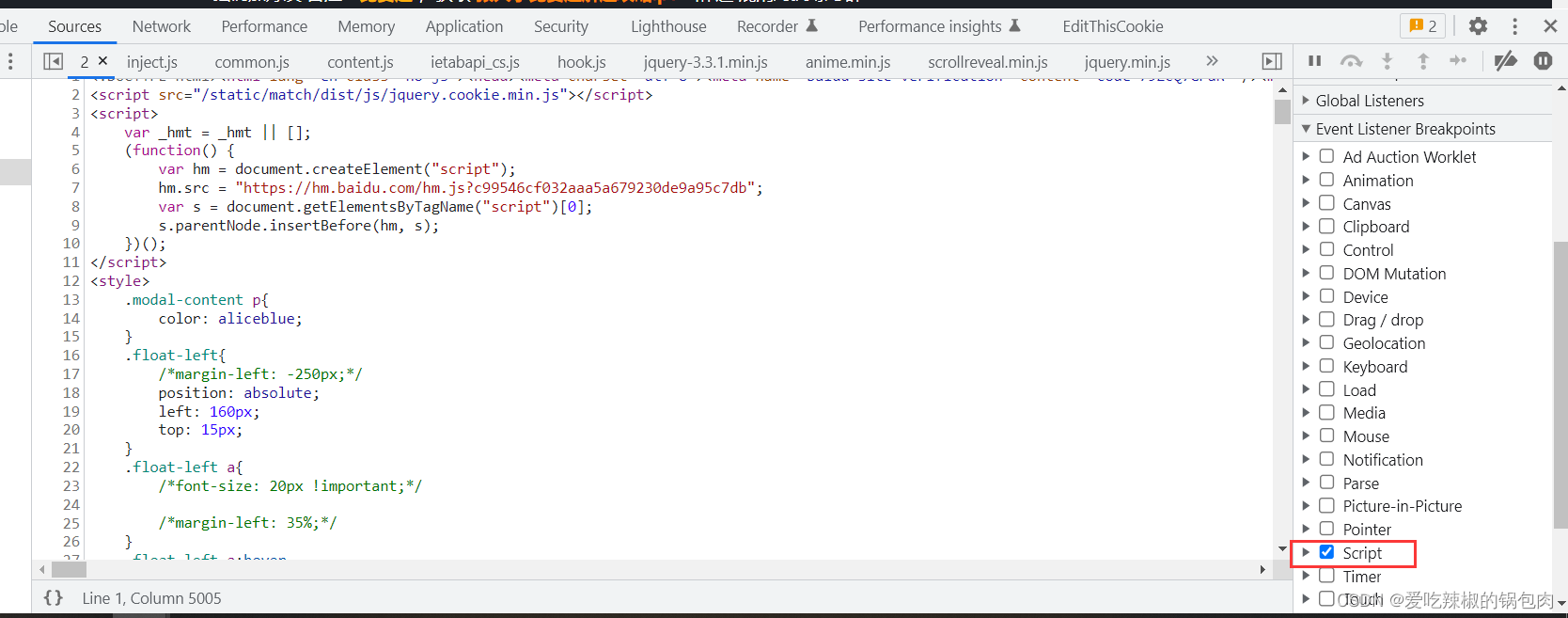Open the Lighthouse tab
Viewport: 1568px width, 618px height.
point(668,26)
